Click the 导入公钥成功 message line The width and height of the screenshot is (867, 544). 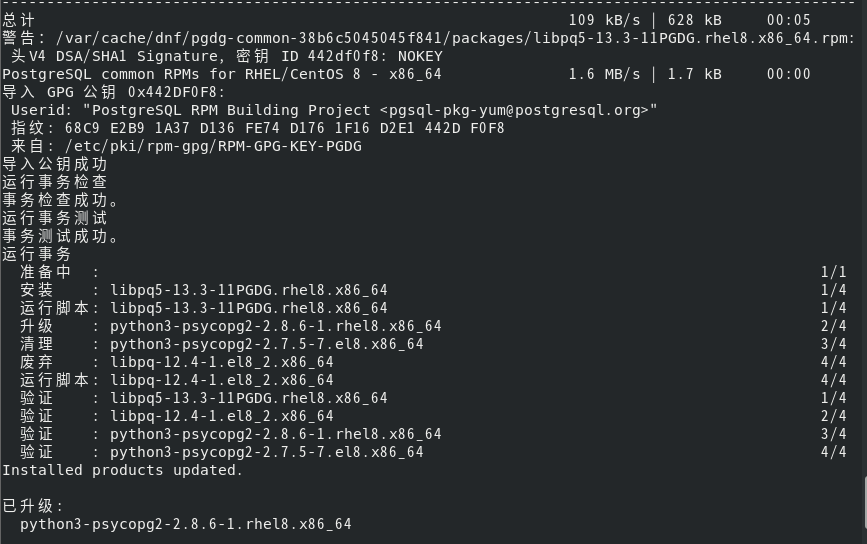(54, 164)
